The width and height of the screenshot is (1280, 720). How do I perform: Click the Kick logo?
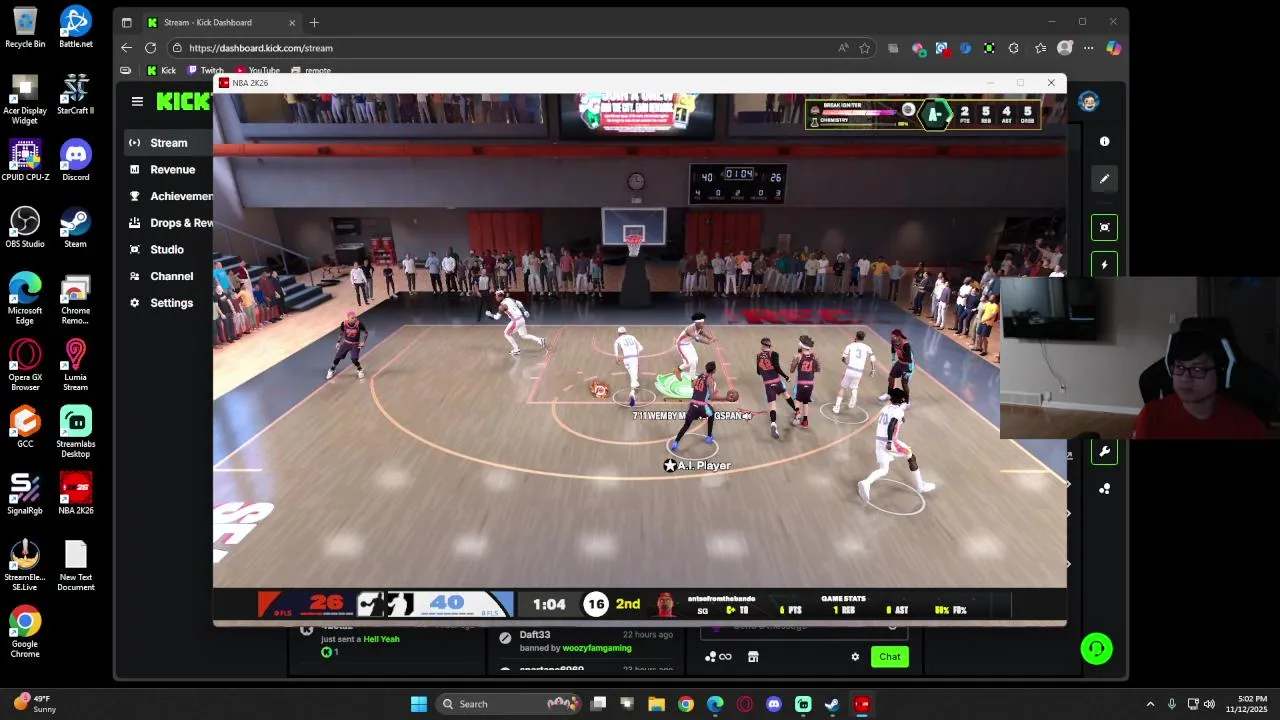(184, 101)
